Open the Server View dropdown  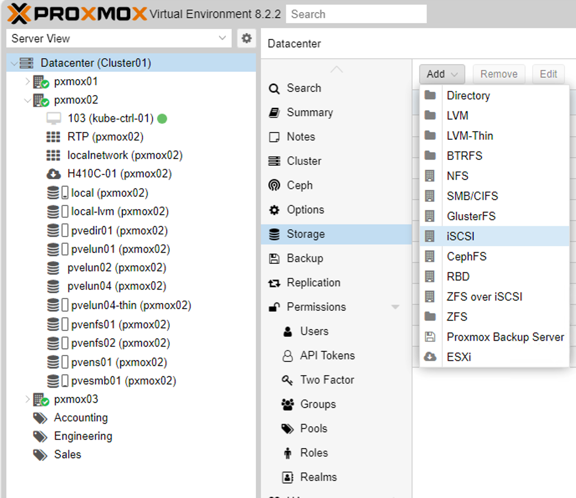click(119, 38)
